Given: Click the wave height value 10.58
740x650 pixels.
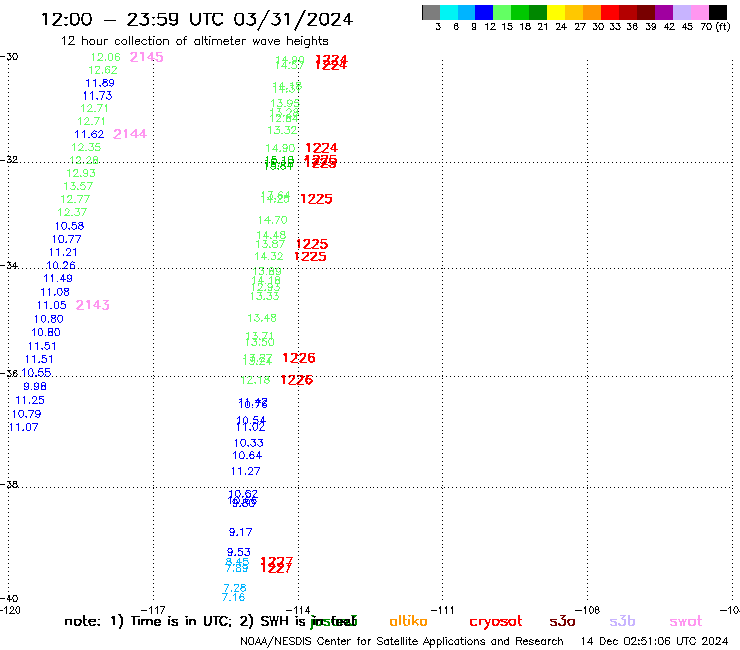Looking at the screenshot, I should tap(69, 226).
